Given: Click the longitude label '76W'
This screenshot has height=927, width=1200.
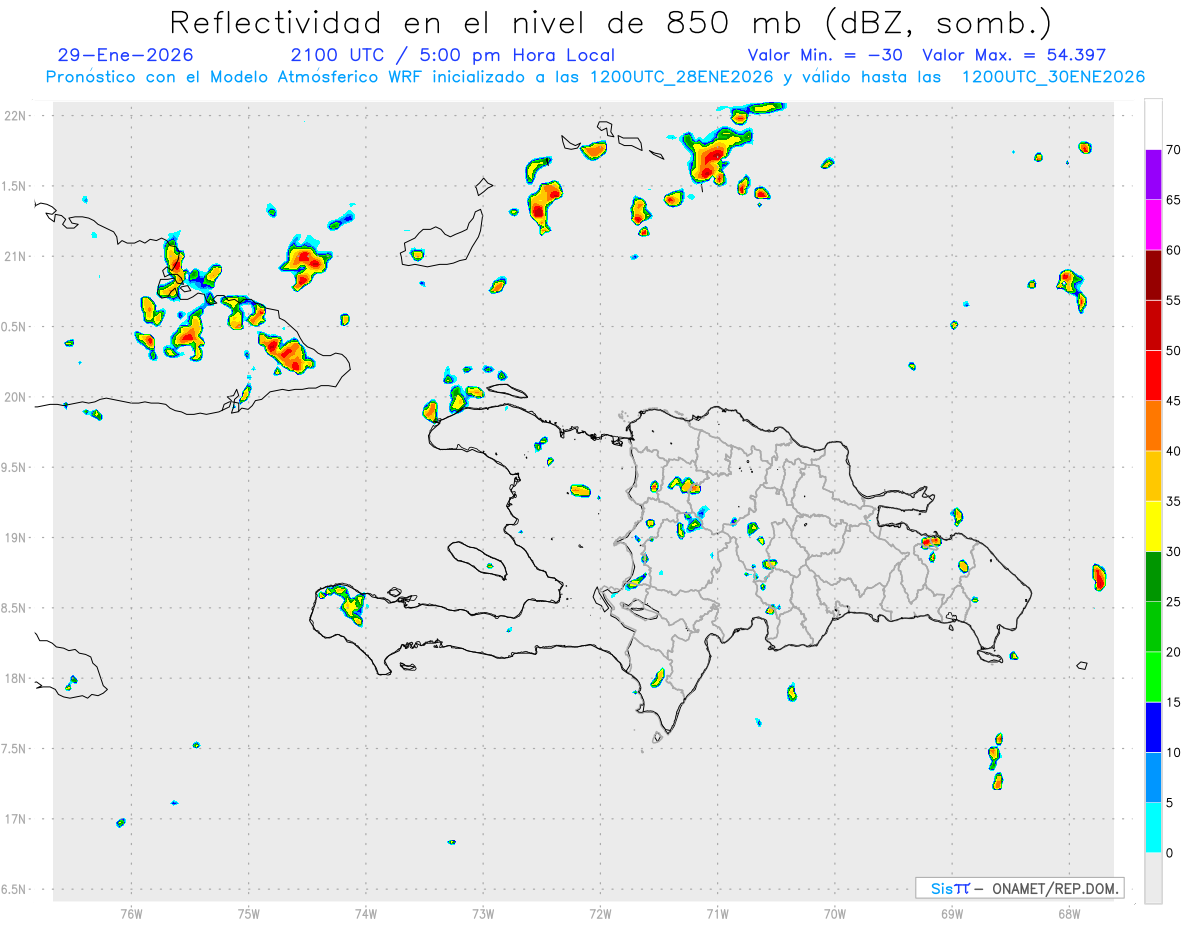Looking at the screenshot, I should click(131, 913).
